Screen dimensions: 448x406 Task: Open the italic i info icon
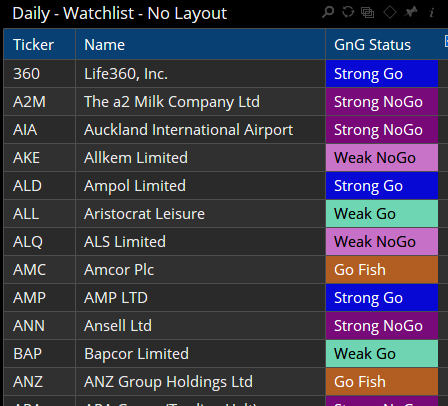[x=432, y=13]
